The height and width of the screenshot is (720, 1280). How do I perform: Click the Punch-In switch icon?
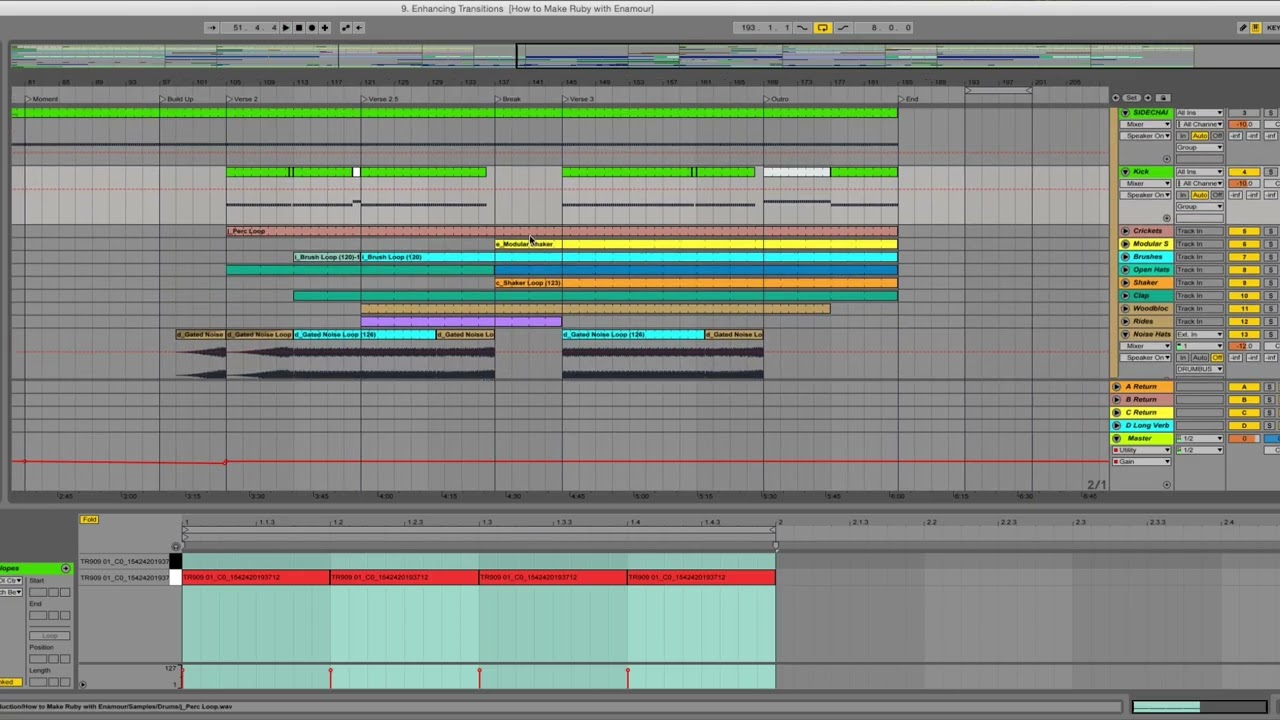[x=802, y=28]
